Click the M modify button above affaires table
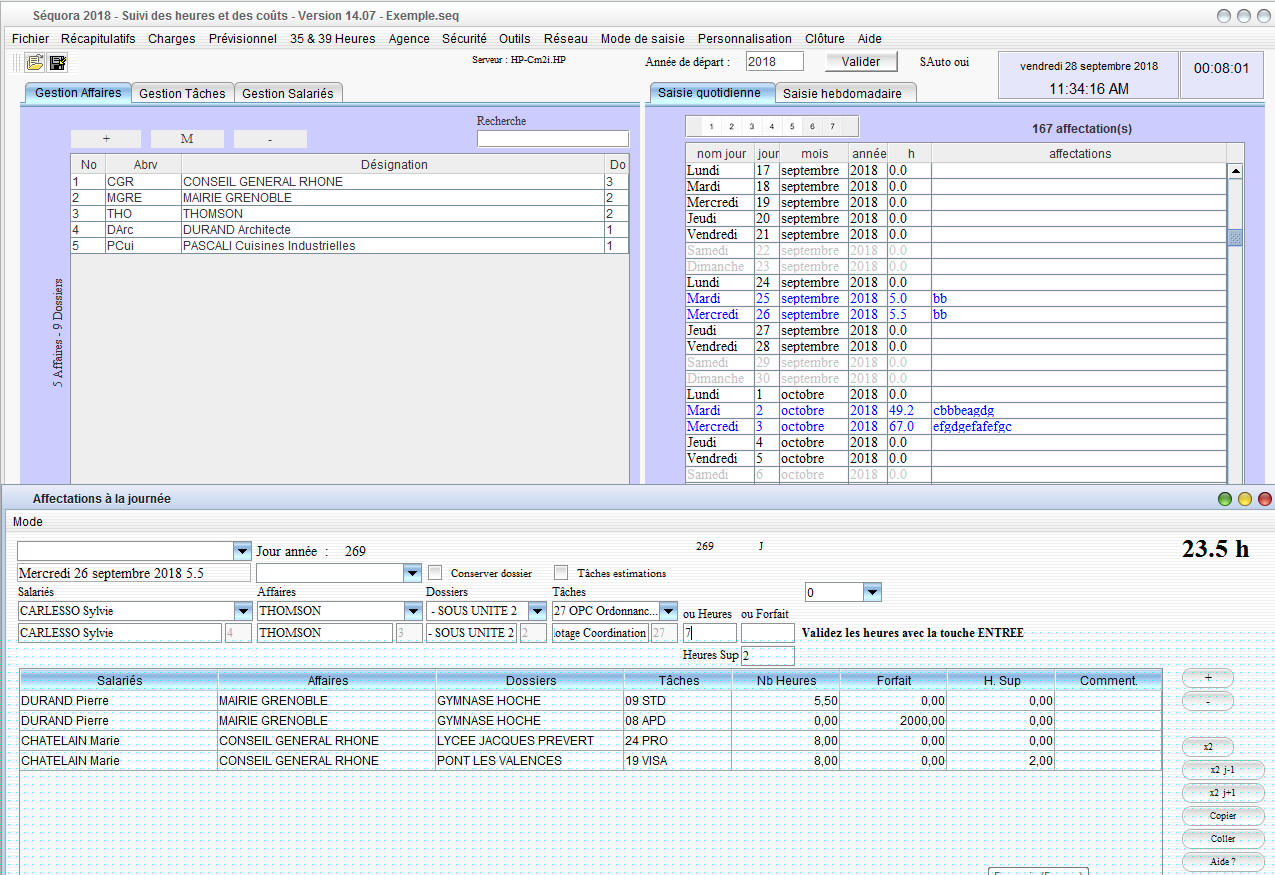 187,139
